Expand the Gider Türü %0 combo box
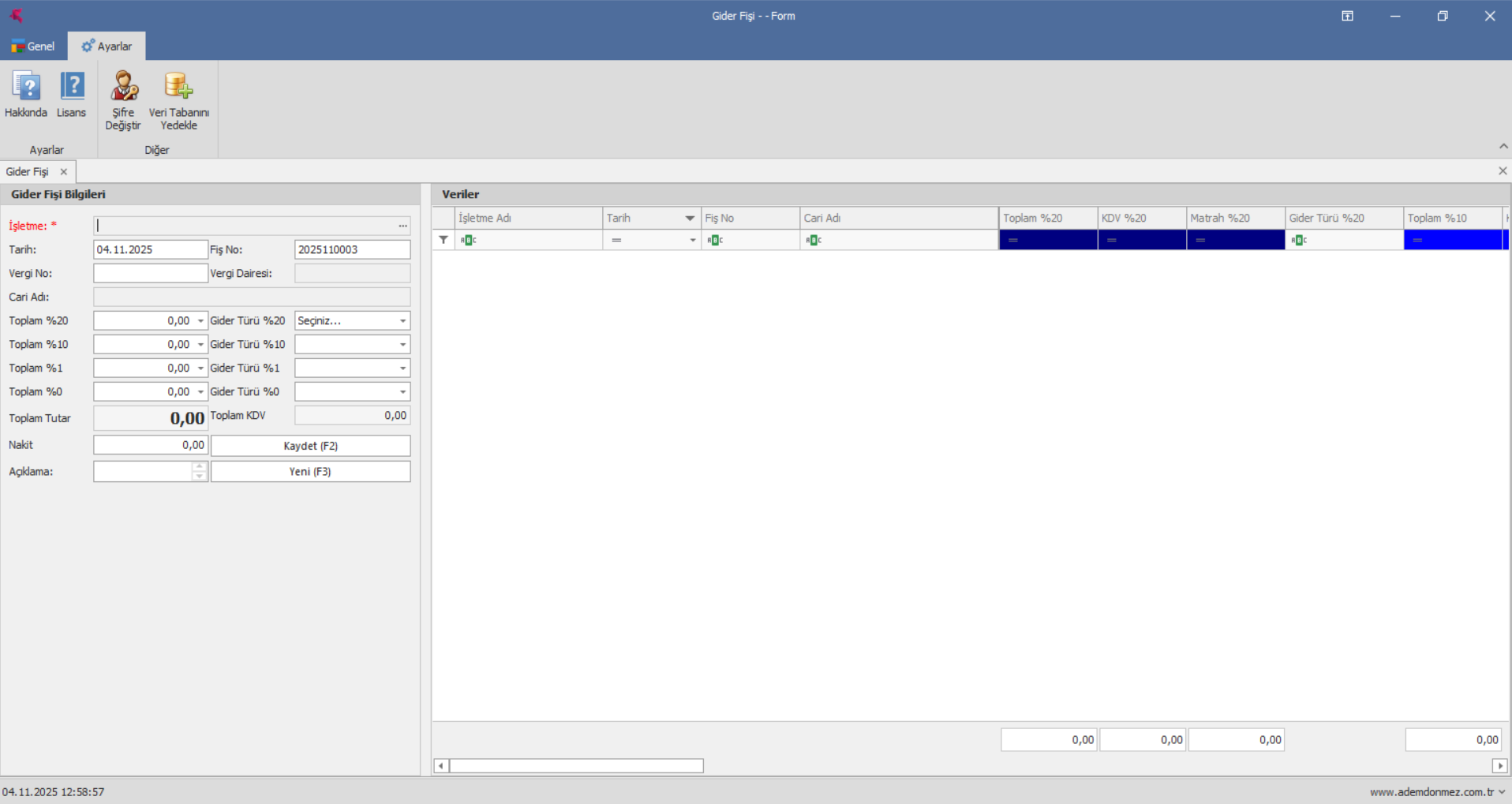The height and width of the screenshot is (804, 1512). click(x=402, y=392)
